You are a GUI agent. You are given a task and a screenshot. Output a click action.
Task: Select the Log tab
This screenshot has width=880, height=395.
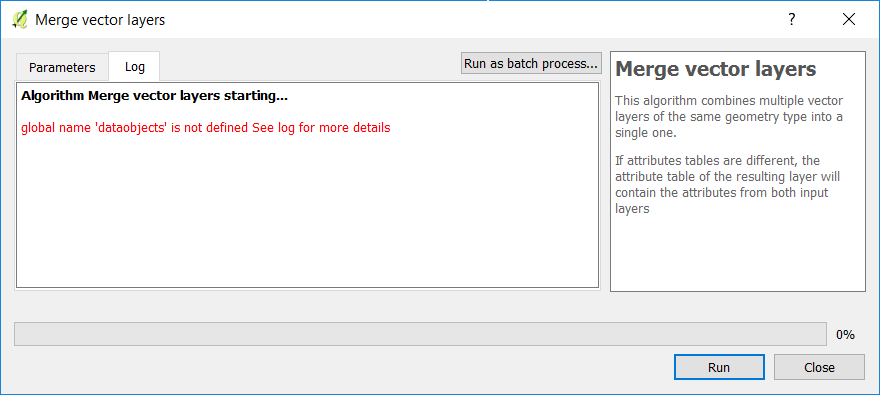[x=135, y=67]
